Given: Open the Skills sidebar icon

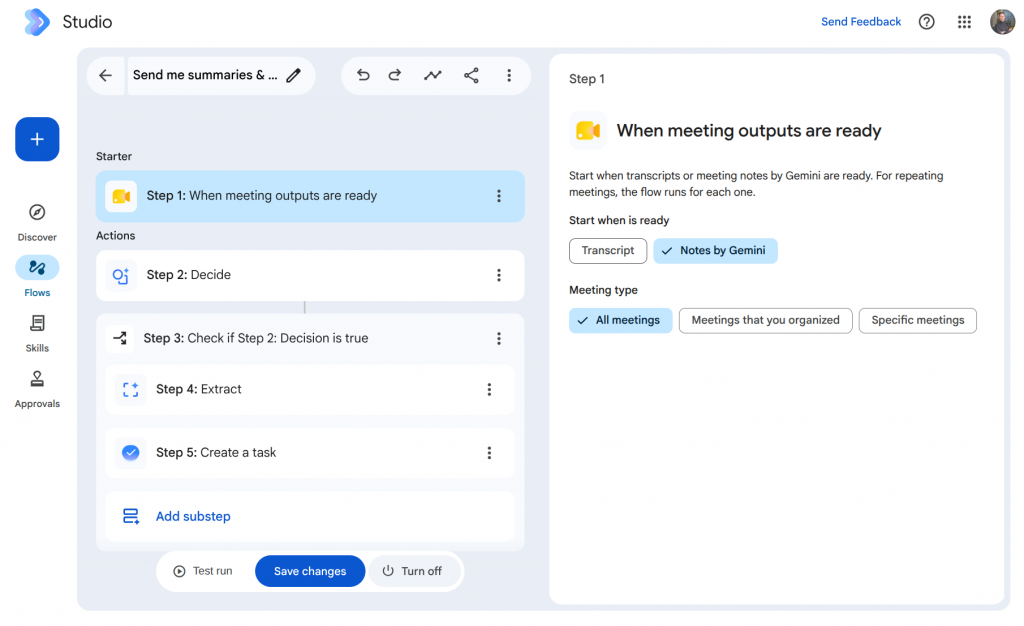Looking at the screenshot, I should 37,323.
